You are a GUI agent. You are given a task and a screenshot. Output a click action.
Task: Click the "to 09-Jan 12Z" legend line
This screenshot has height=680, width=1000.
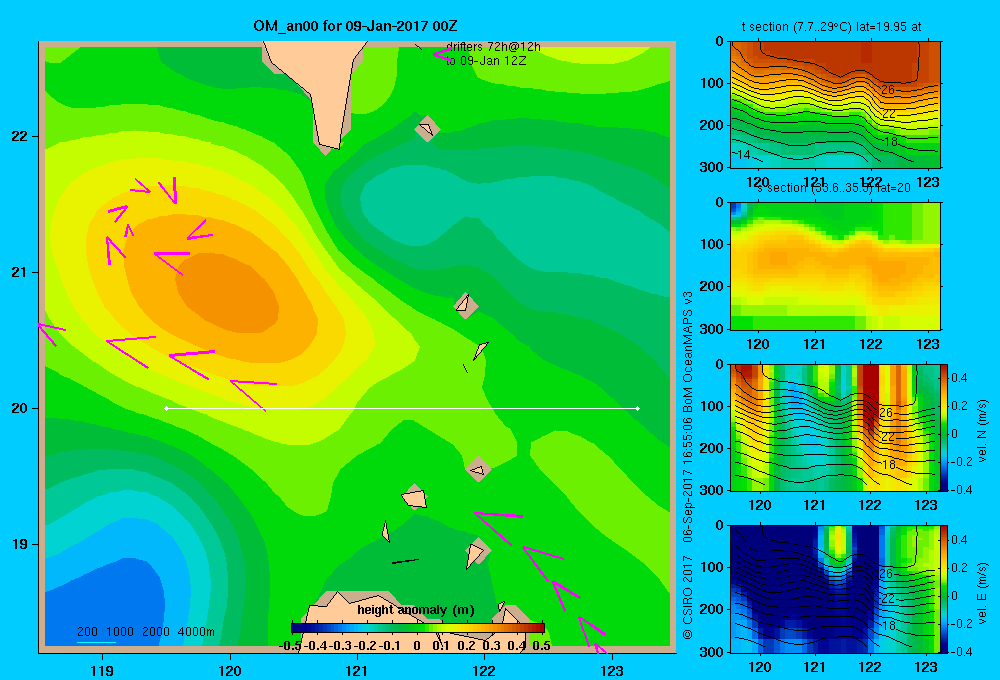[485, 61]
